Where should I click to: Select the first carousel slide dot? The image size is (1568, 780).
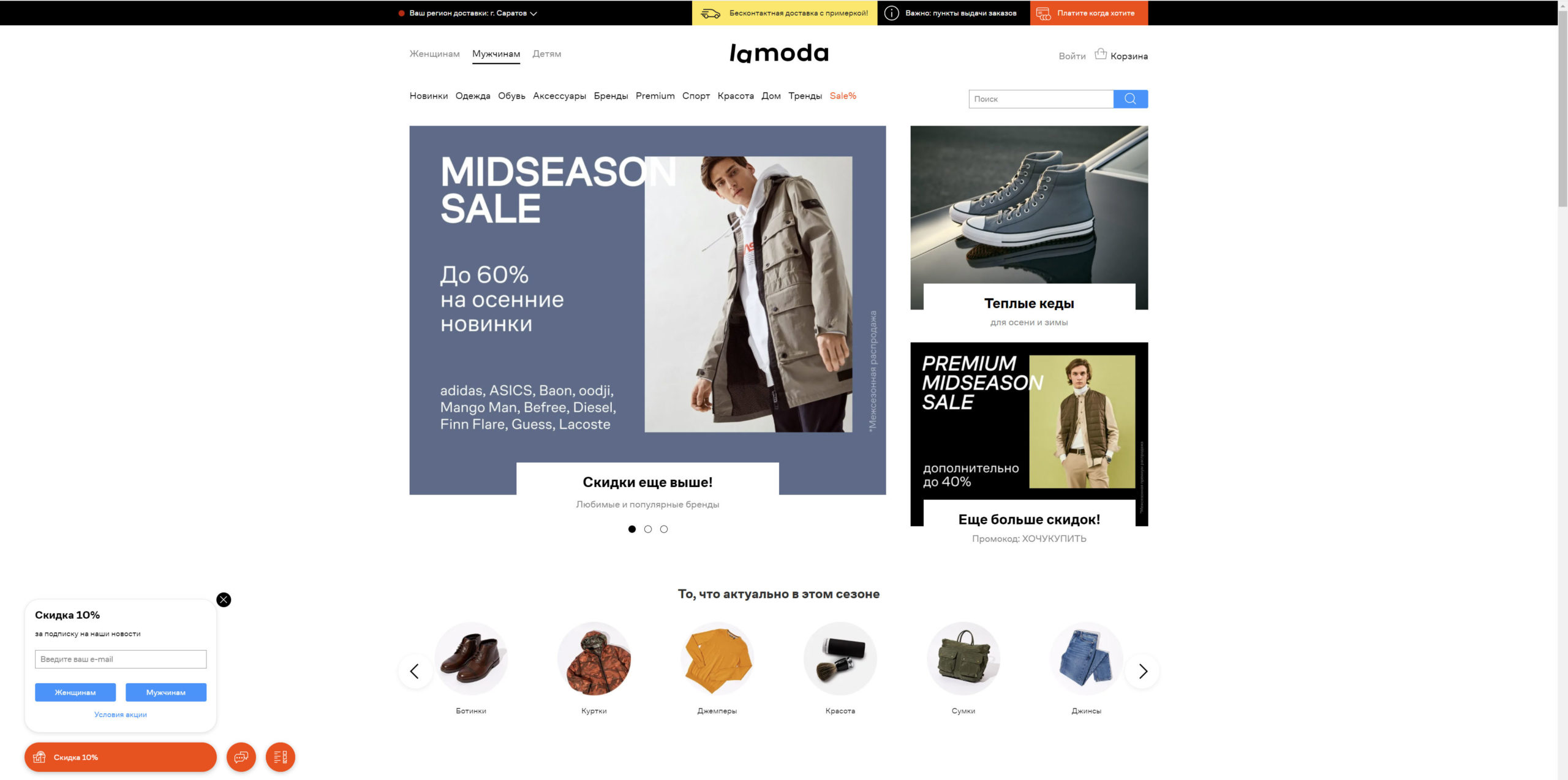pyautogui.click(x=632, y=529)
